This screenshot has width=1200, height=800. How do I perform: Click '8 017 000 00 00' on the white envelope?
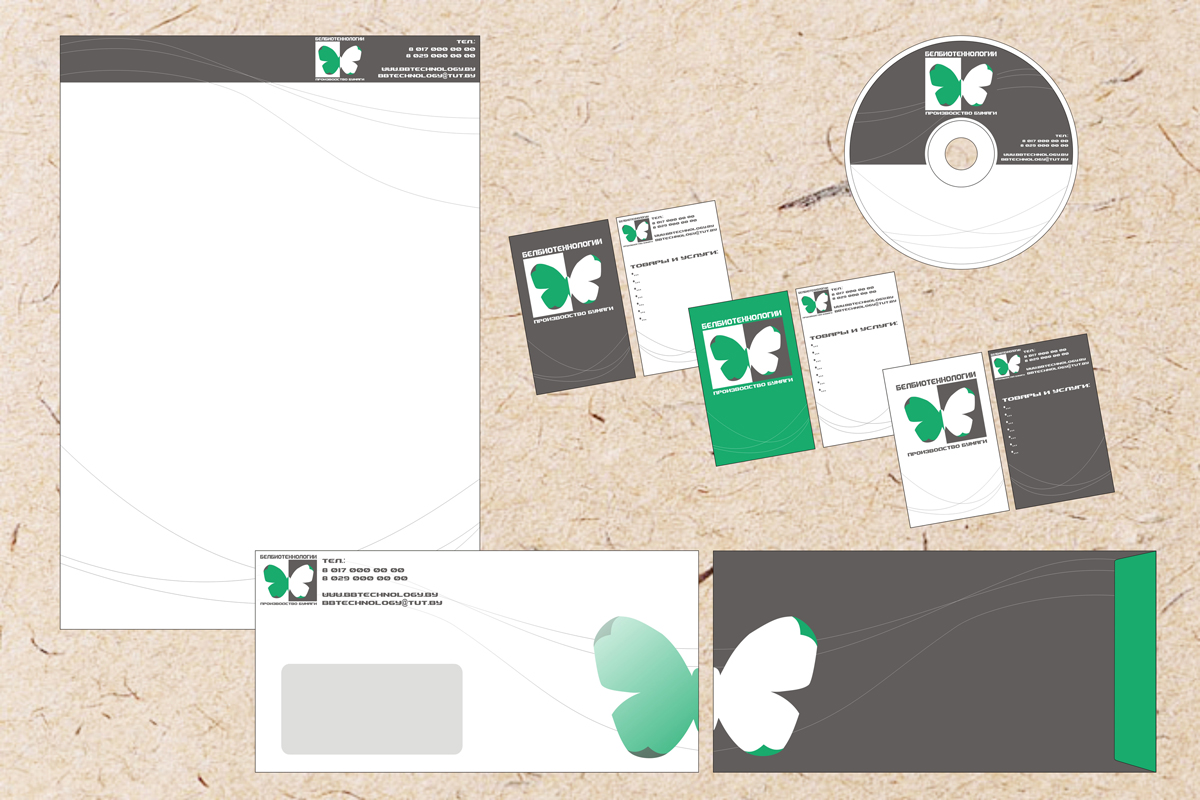tap(364, 569)
